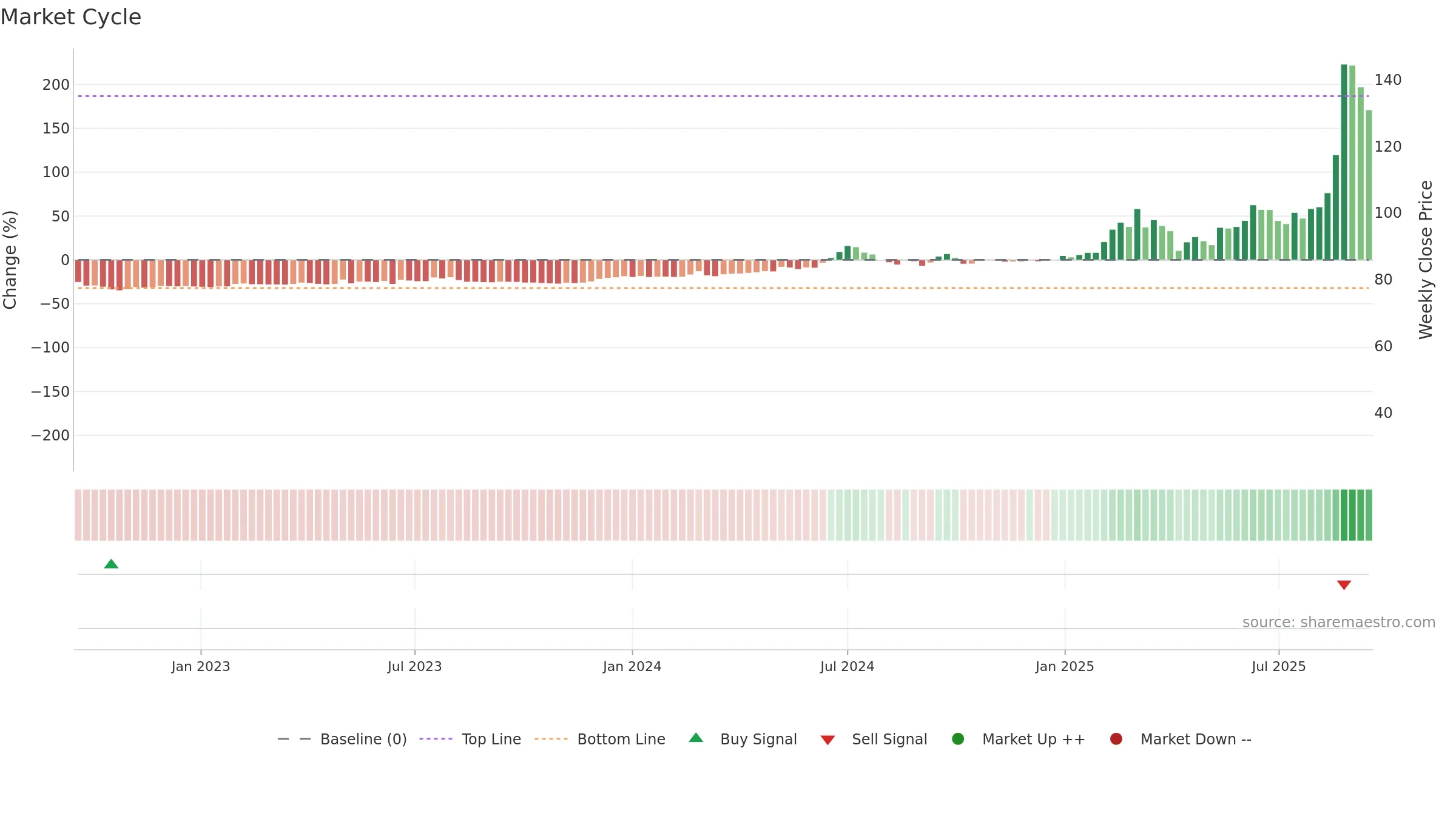
Task: Click the Jan 2024 axis label
Action: pos(632,666)
